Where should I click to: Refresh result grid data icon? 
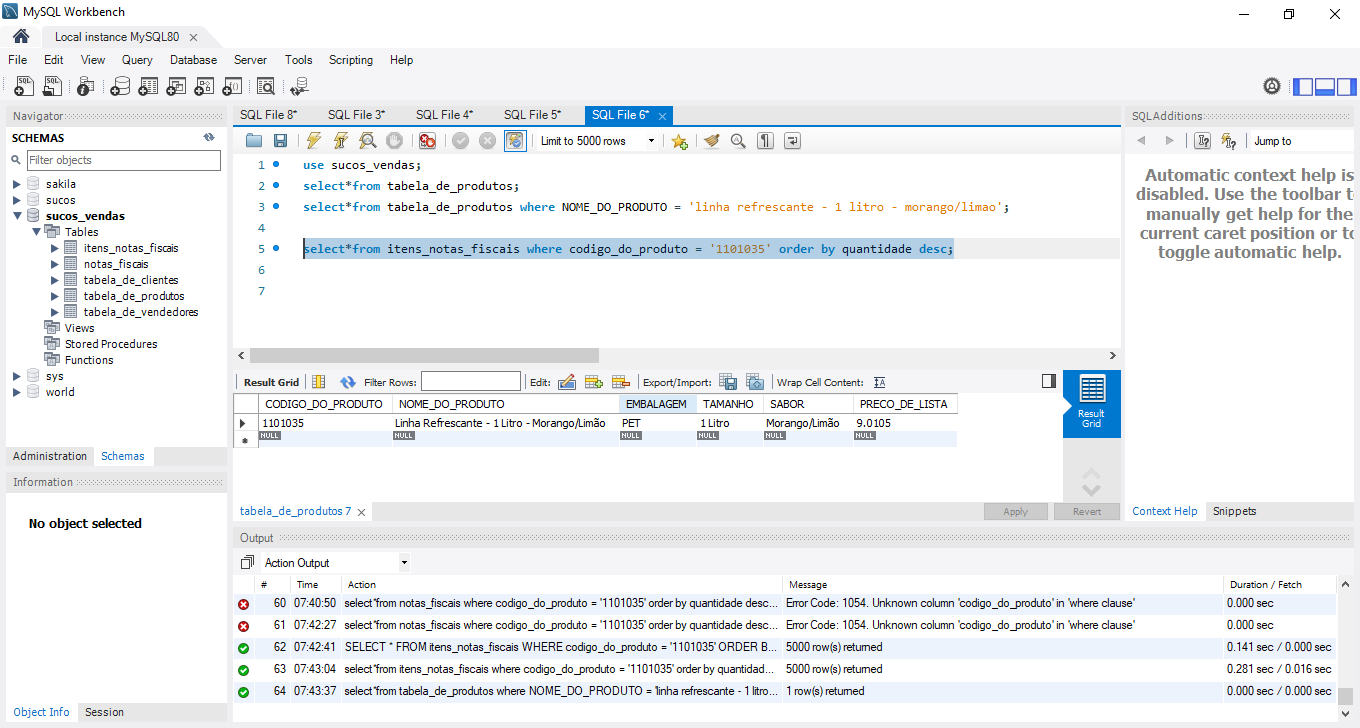[x=348, y=382]
